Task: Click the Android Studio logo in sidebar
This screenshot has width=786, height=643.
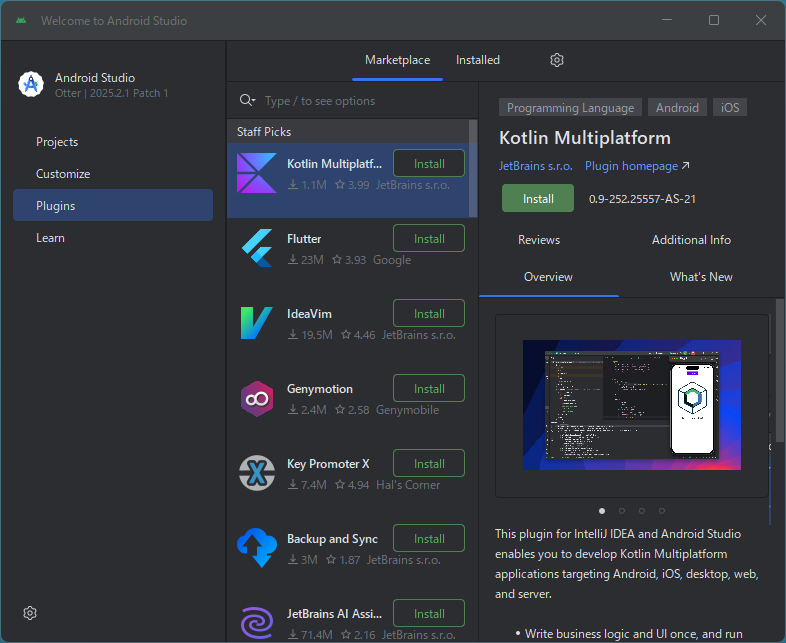Action: 31,84
